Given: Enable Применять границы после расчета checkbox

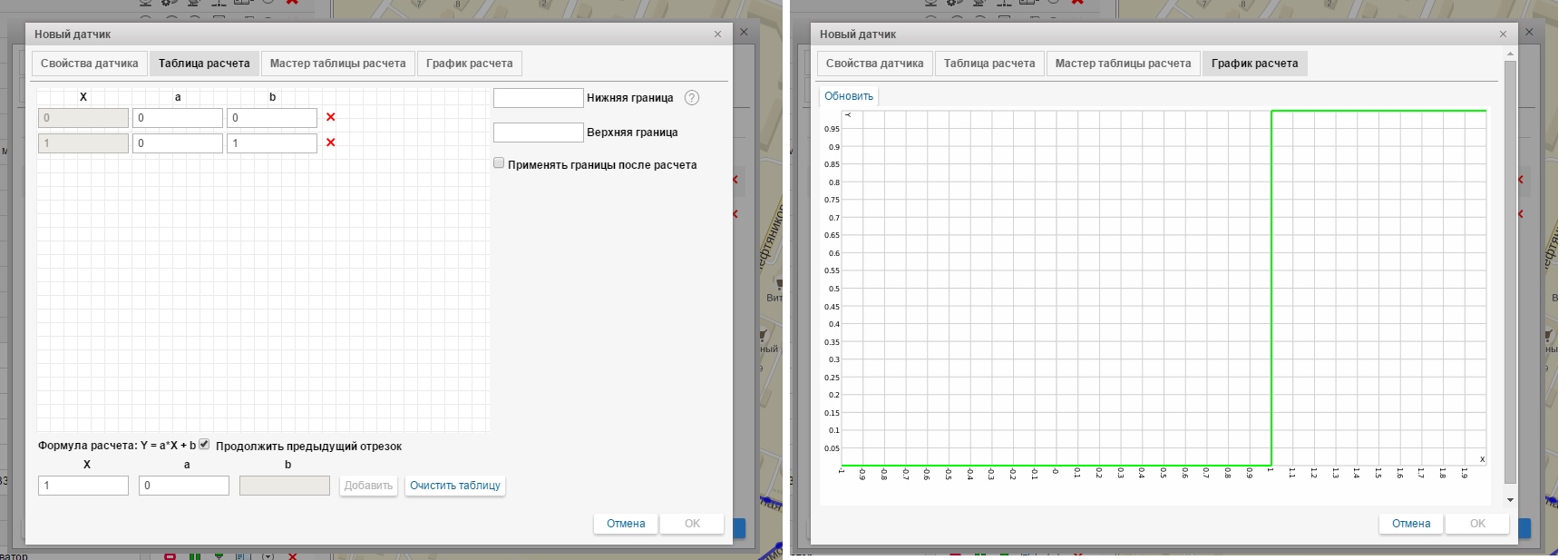Looking at the screenshot, I should tap(499, 163).
